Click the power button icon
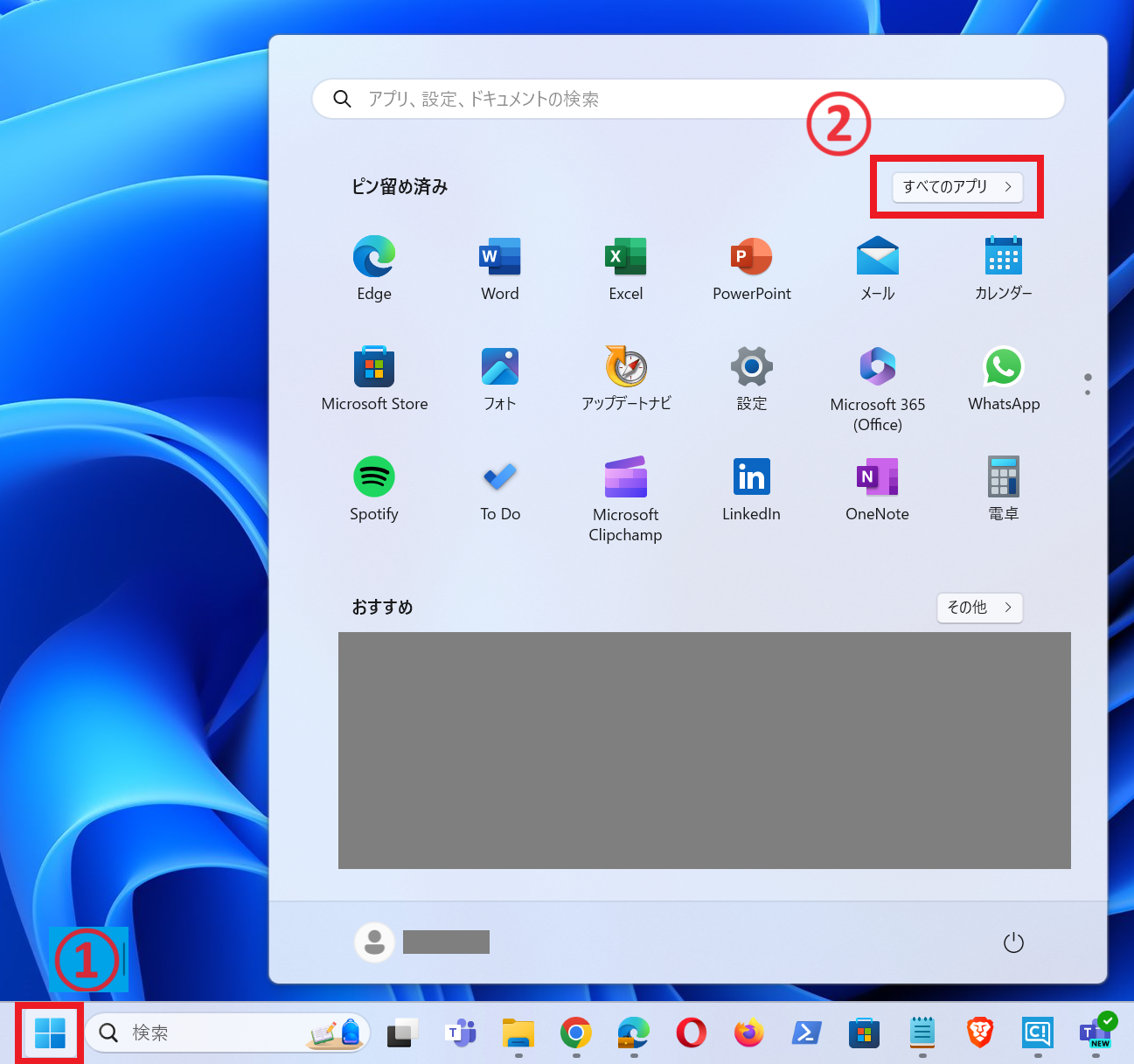The width and height of the screenshot is (1134, 1064). pos(1013,942)
